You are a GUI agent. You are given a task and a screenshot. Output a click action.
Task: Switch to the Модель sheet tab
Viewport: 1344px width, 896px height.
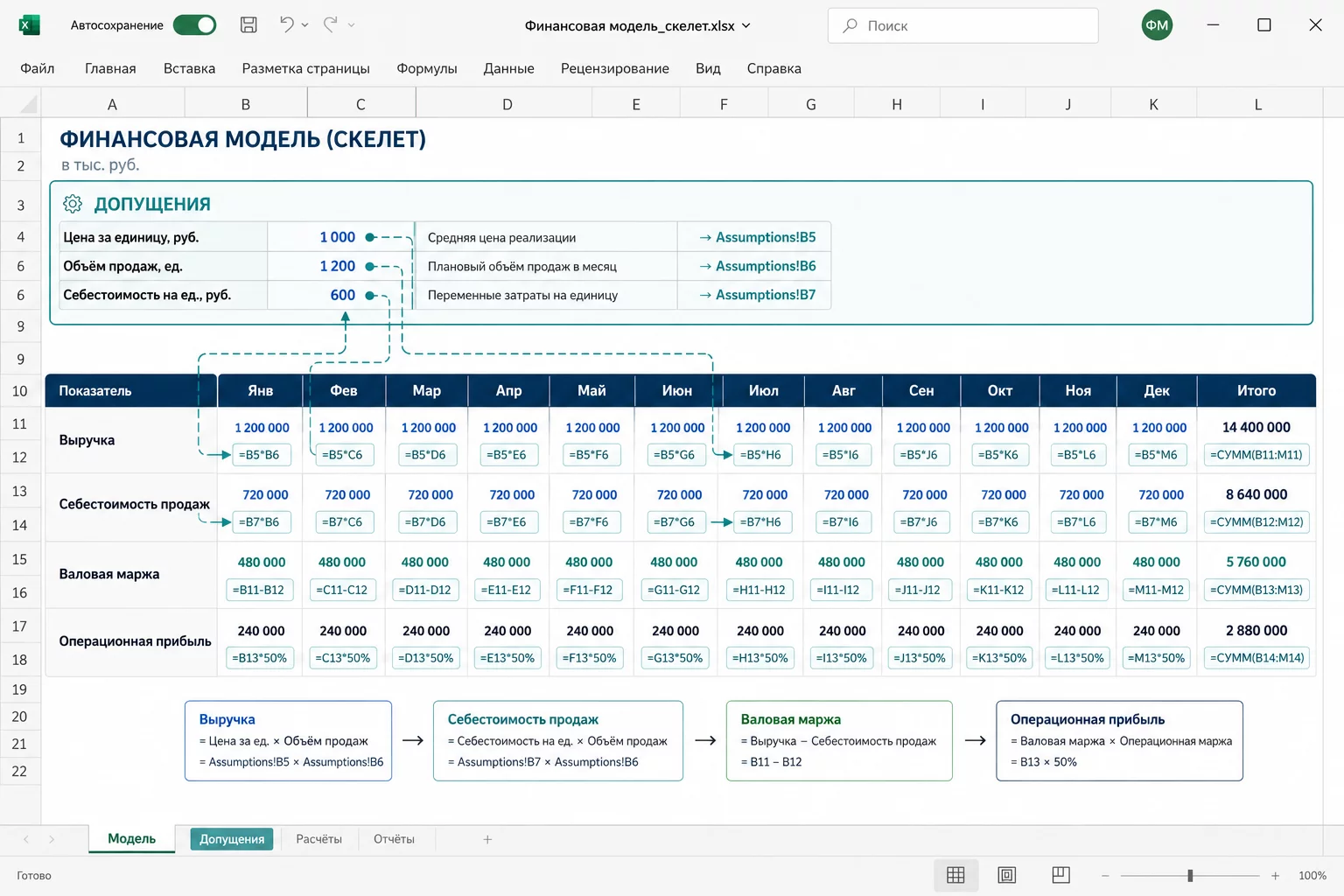131,838
